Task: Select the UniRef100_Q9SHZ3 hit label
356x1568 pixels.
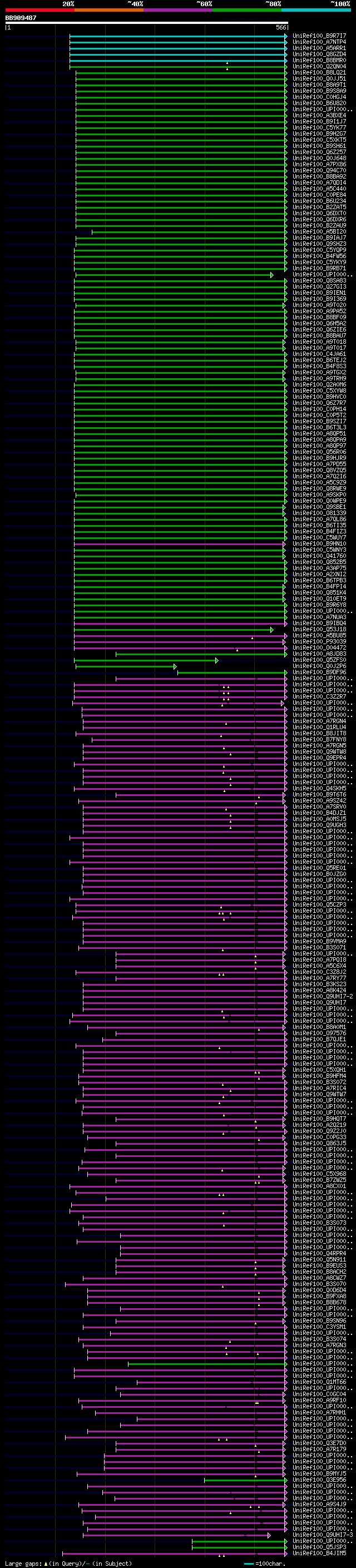Action: click(x=319, y=244)
